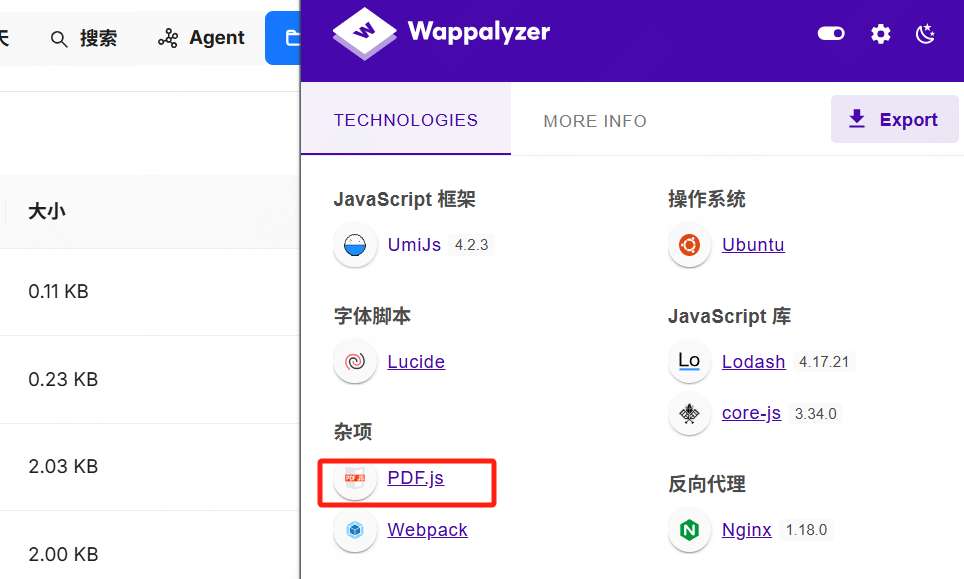Open the Lucide link

click(416, 361)
